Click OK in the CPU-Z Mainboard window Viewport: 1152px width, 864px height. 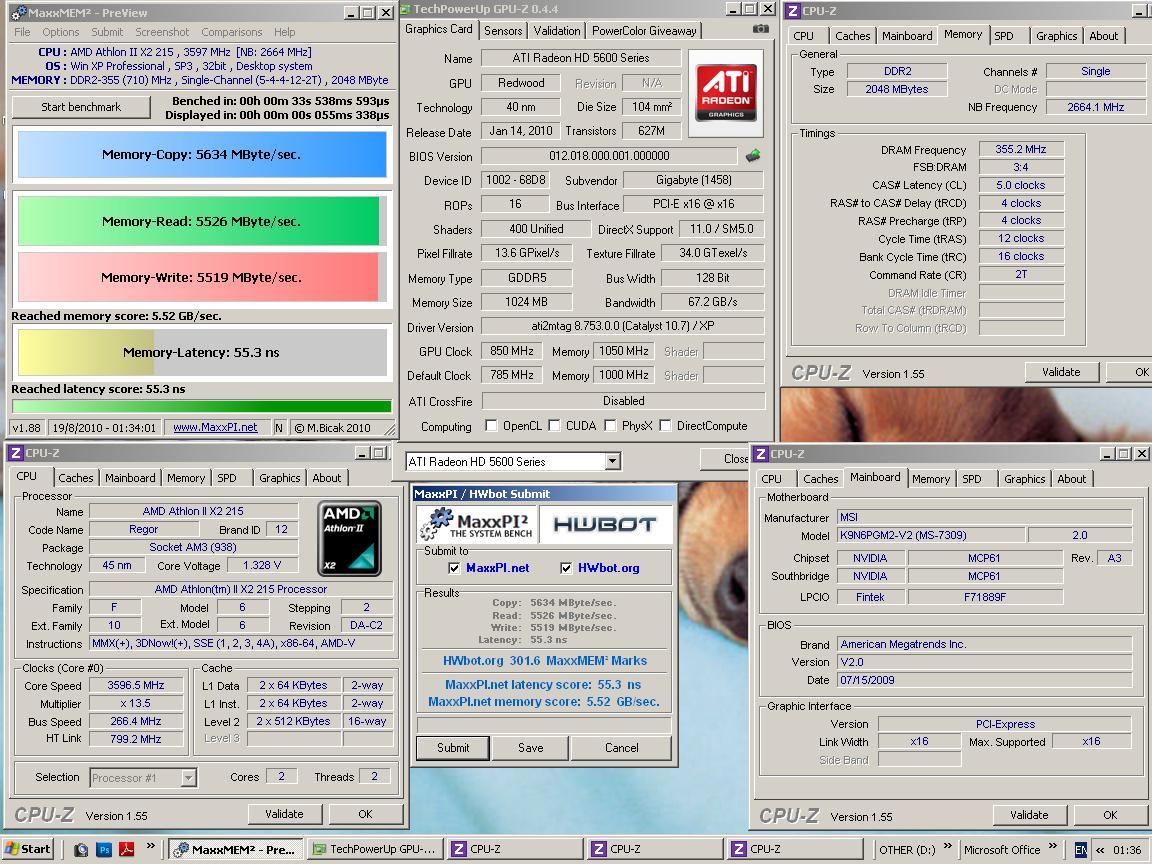[1109, 815]
